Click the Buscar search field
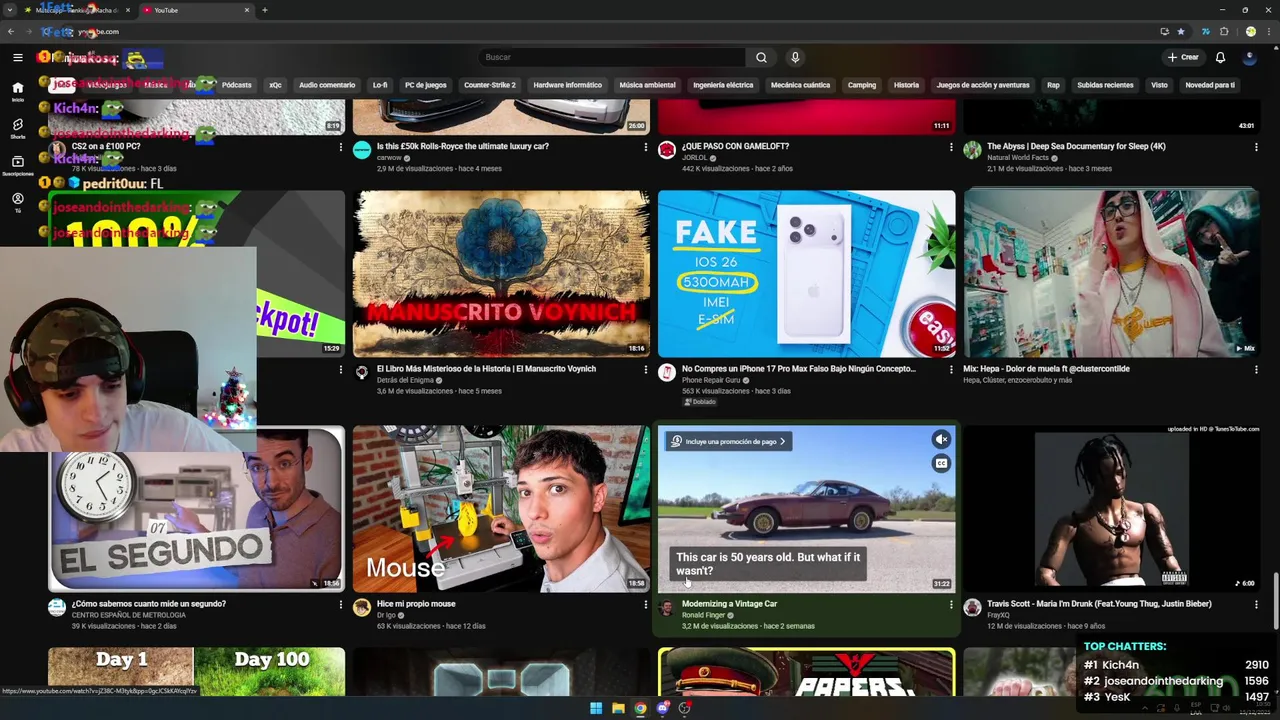Image resolution: width=1280 pixels, height=720 pixels. pyautogui.click(x=612, y=57)
